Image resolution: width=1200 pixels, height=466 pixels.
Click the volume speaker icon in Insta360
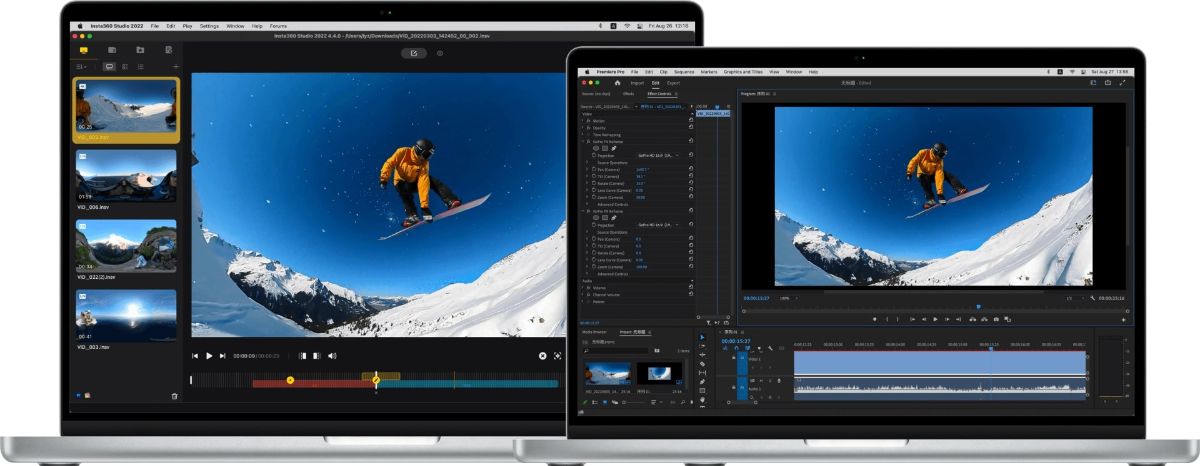(332, 355)
